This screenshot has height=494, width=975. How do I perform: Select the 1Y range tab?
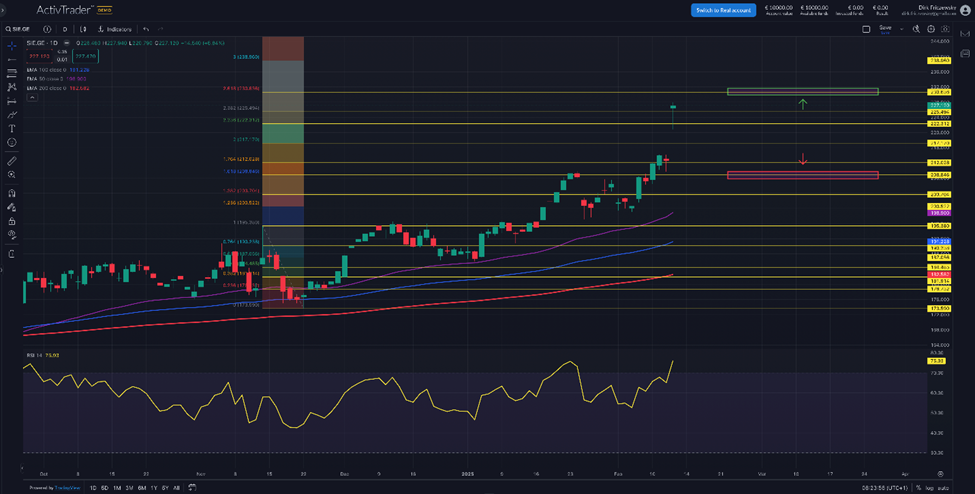coord(153,487)
